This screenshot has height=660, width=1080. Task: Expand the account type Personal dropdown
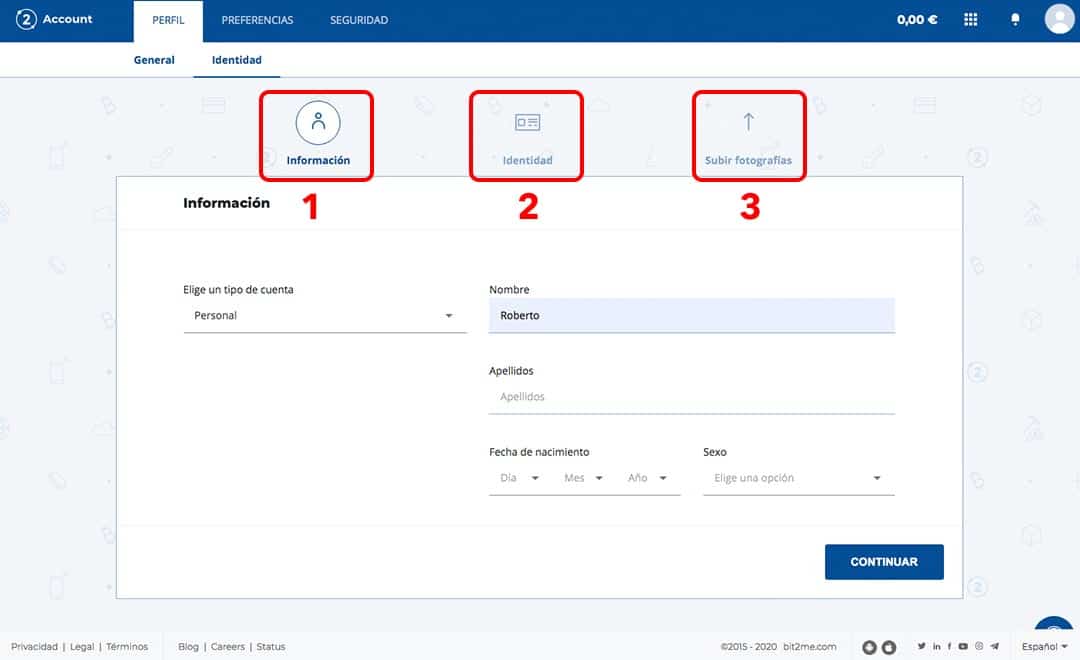pyautogui.click(x=324, y=316)
